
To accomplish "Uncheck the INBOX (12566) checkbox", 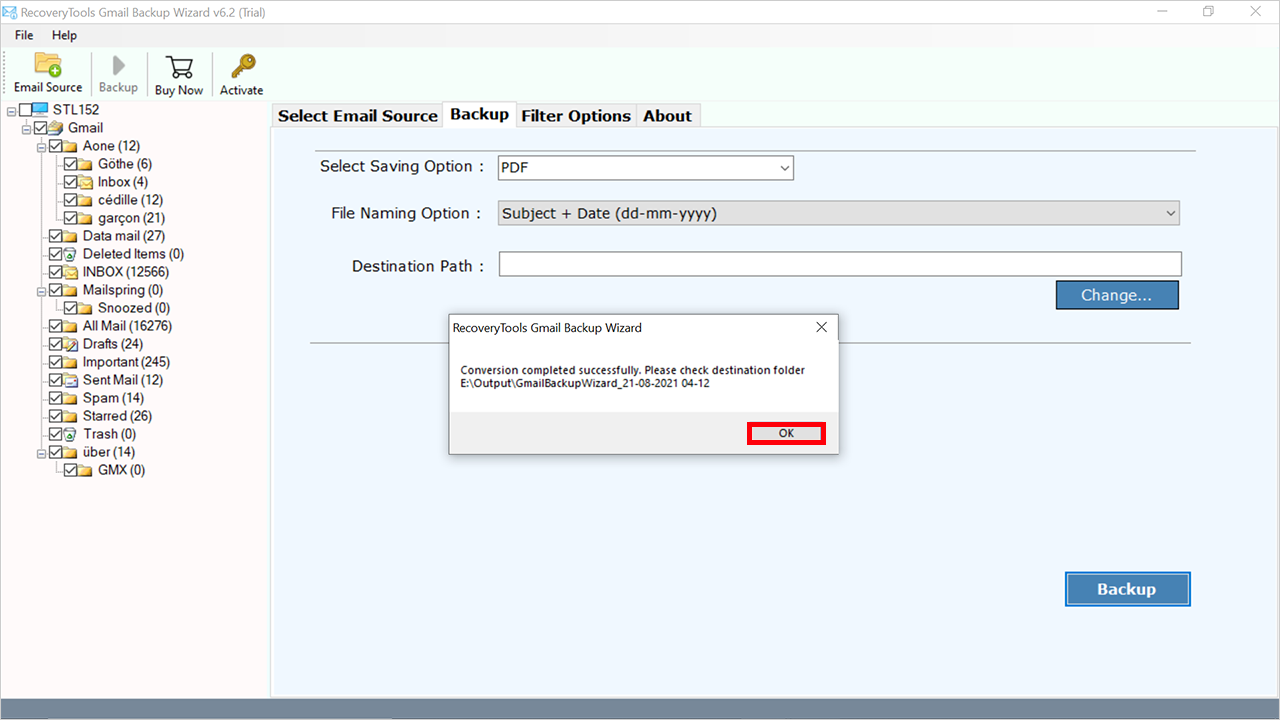I will coord(55,272).
